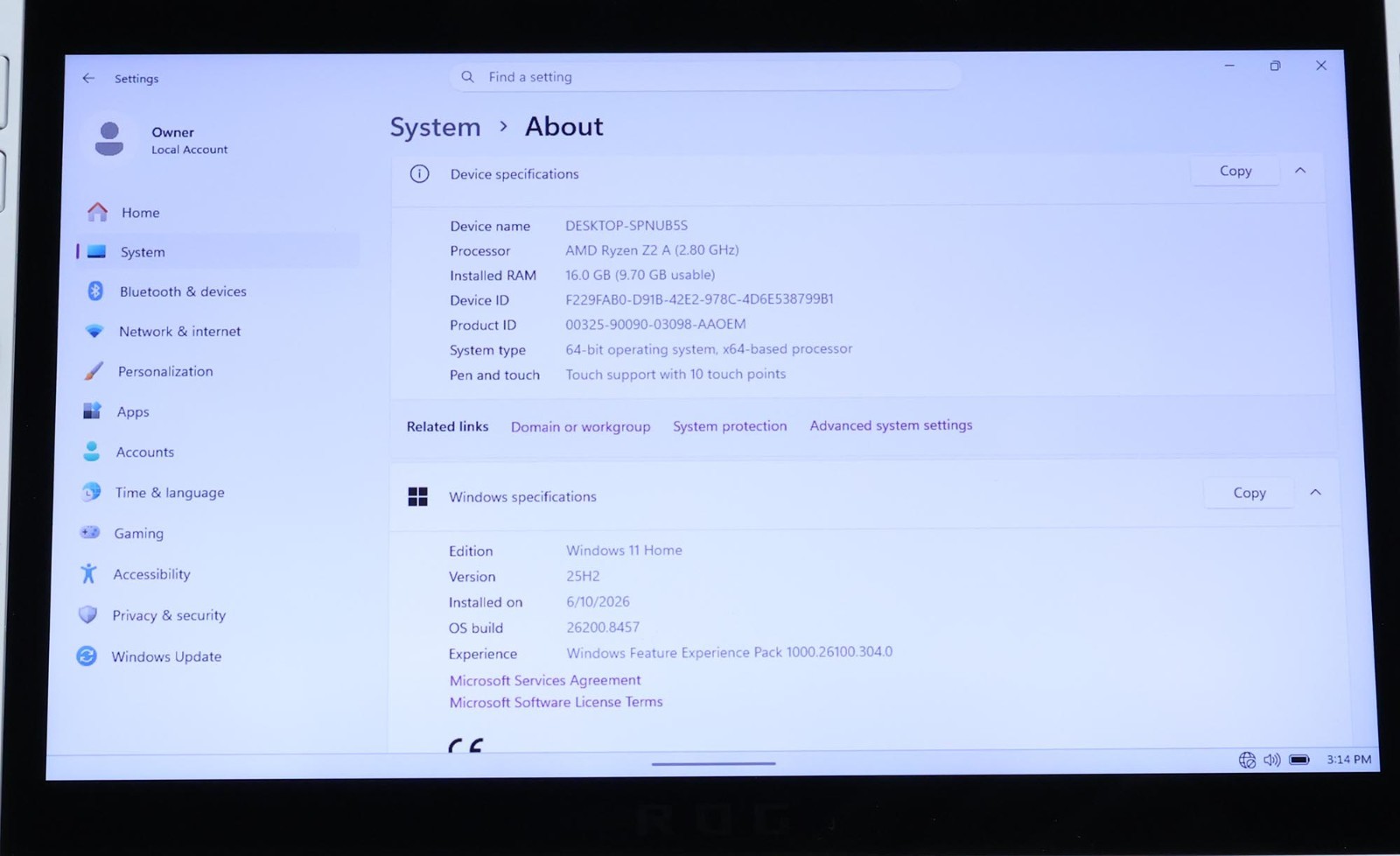The height and width of the screenshot is (856, 1400).
Task: Click the Installed on date 6/10/2026
Action: click(598, 601)
